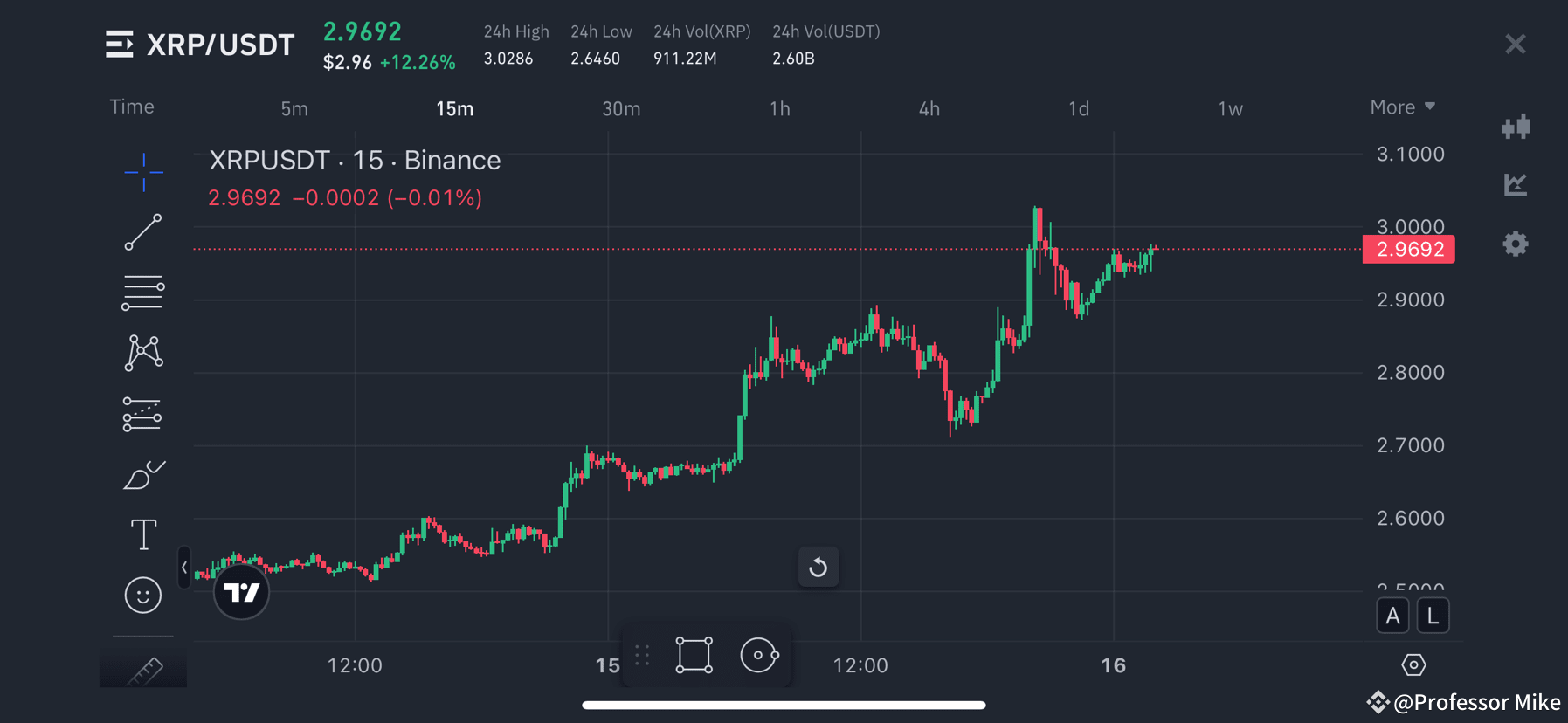Open chart settings gear
The width and height of the screenshot is (1568, 723).
[x=1516, y=244]
